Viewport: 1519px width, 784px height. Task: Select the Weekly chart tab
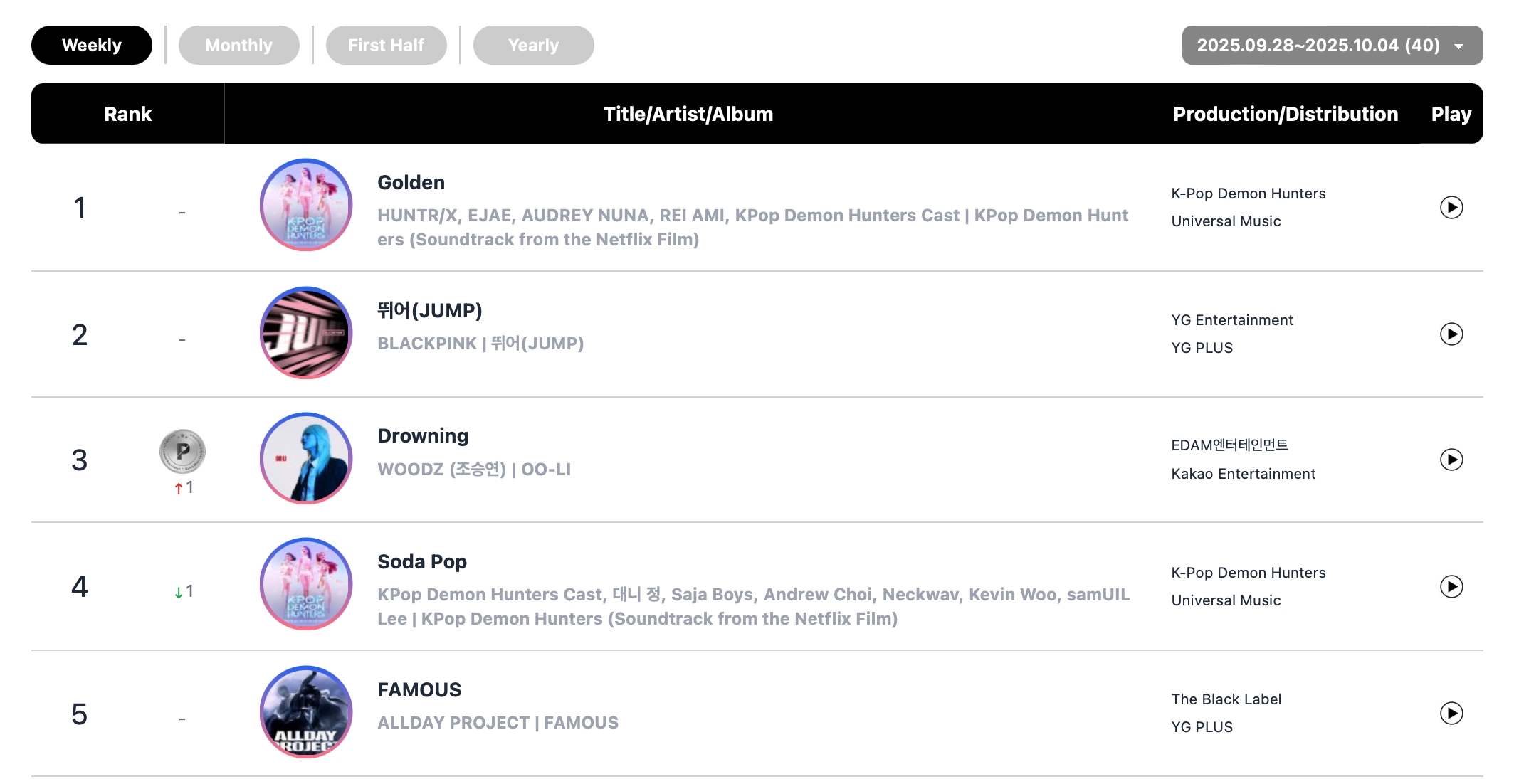[92, 45]
